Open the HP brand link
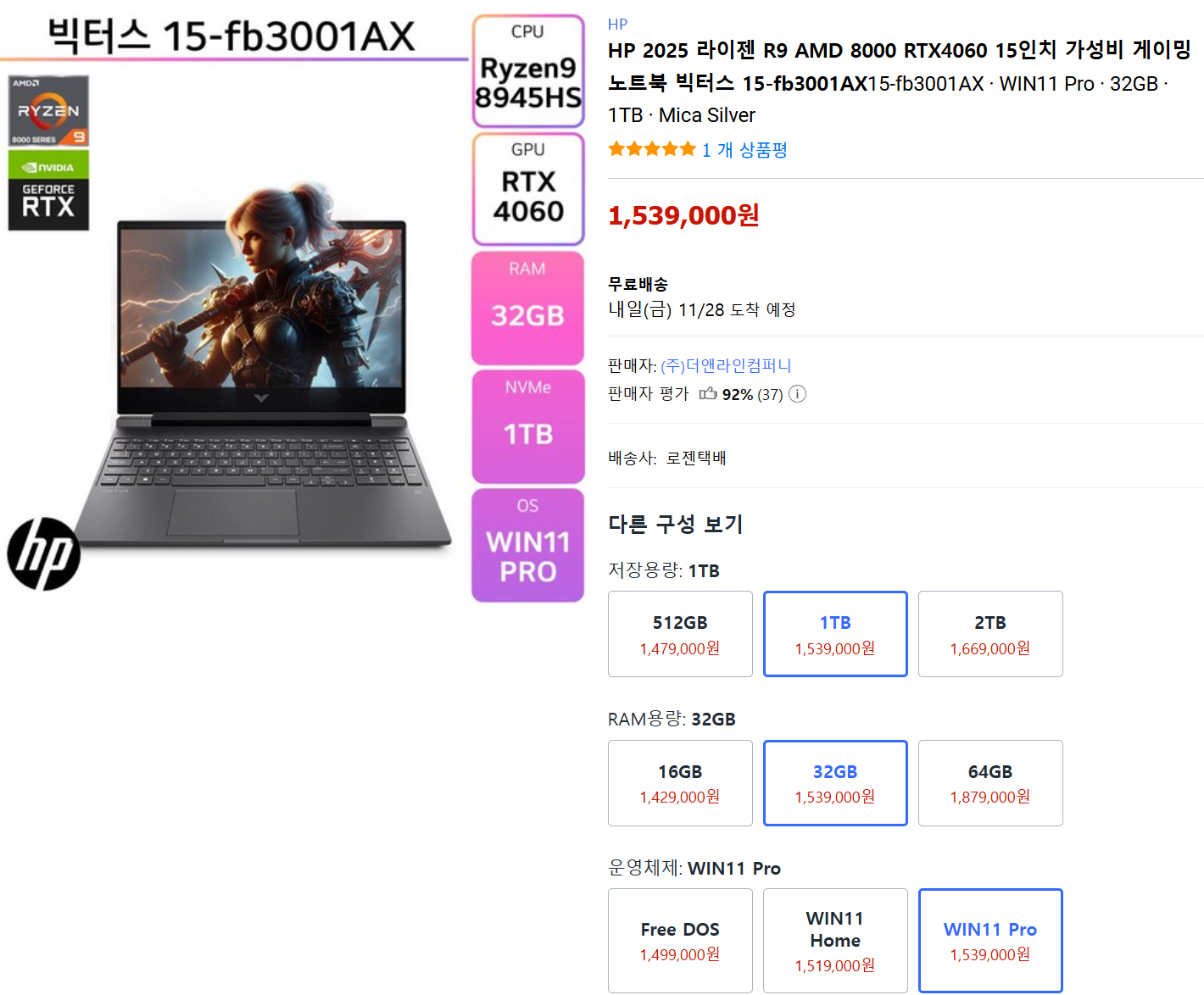The height and width of the screenshot is (995, 1204). 617,25
